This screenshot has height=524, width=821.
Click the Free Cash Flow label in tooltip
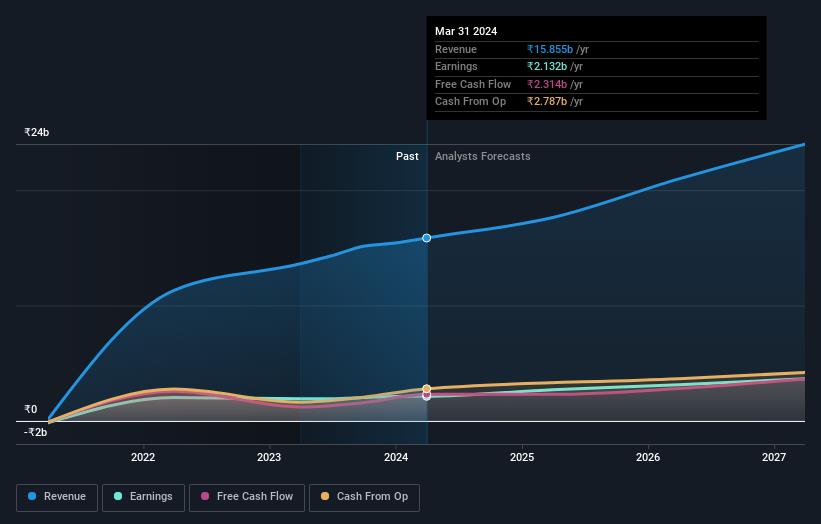tap(473, 84)
